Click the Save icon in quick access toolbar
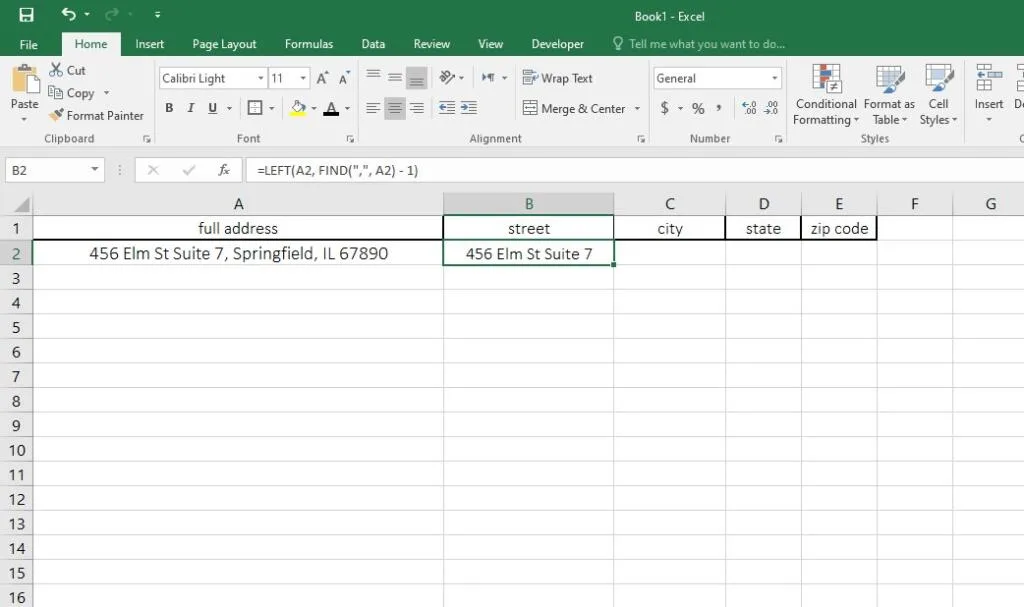This screenshot has height=607, width=1024. 26,15
